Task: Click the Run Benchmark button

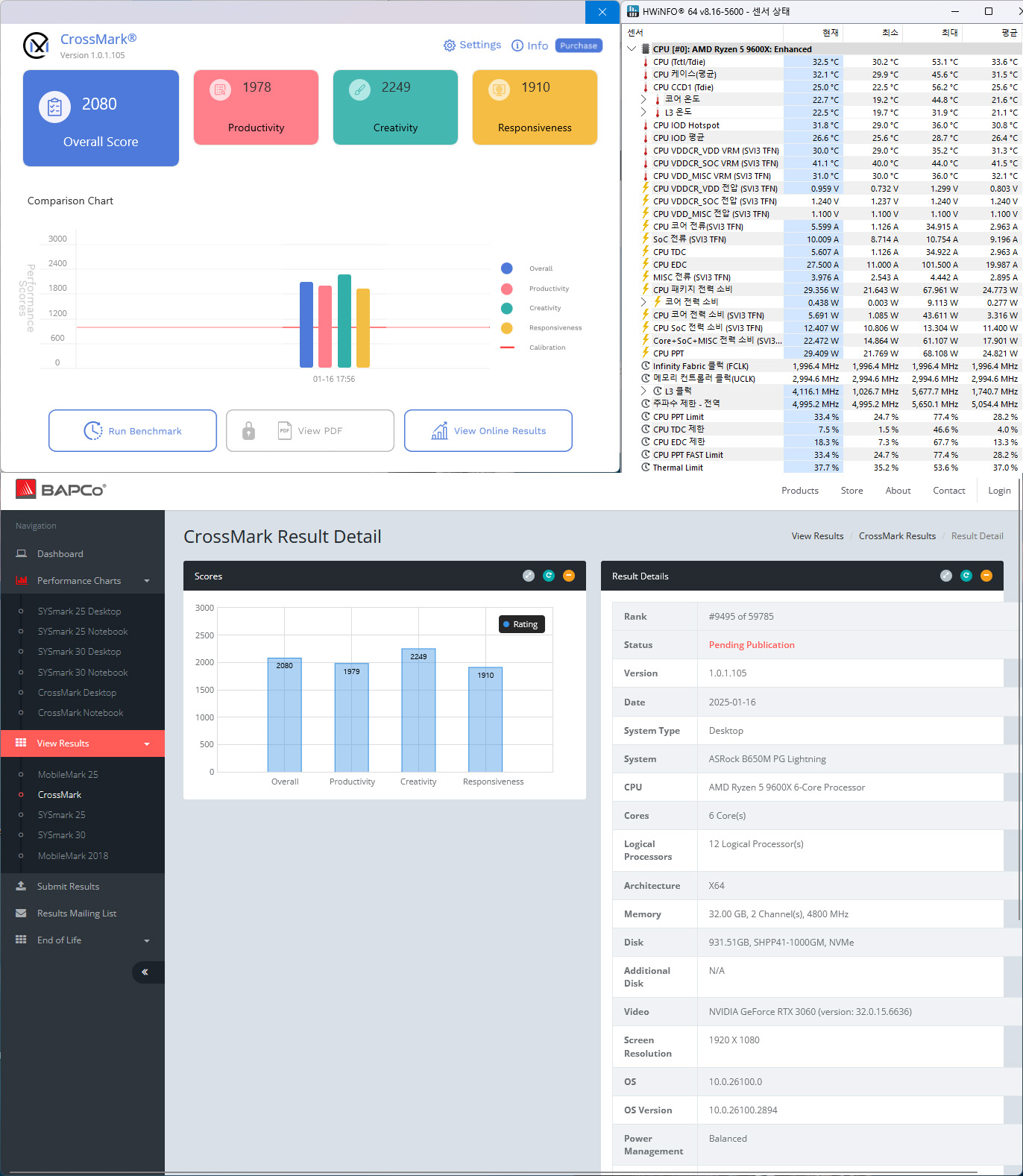Action: click(x=133, y=430)
